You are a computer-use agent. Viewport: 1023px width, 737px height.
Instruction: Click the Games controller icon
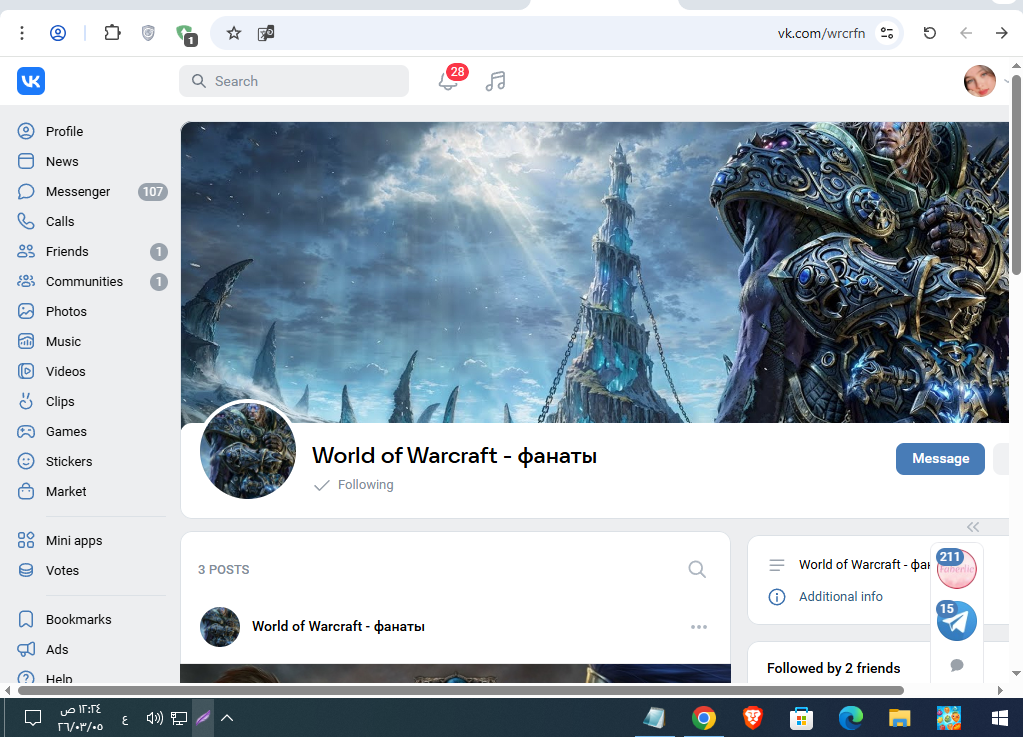point(25,431)
